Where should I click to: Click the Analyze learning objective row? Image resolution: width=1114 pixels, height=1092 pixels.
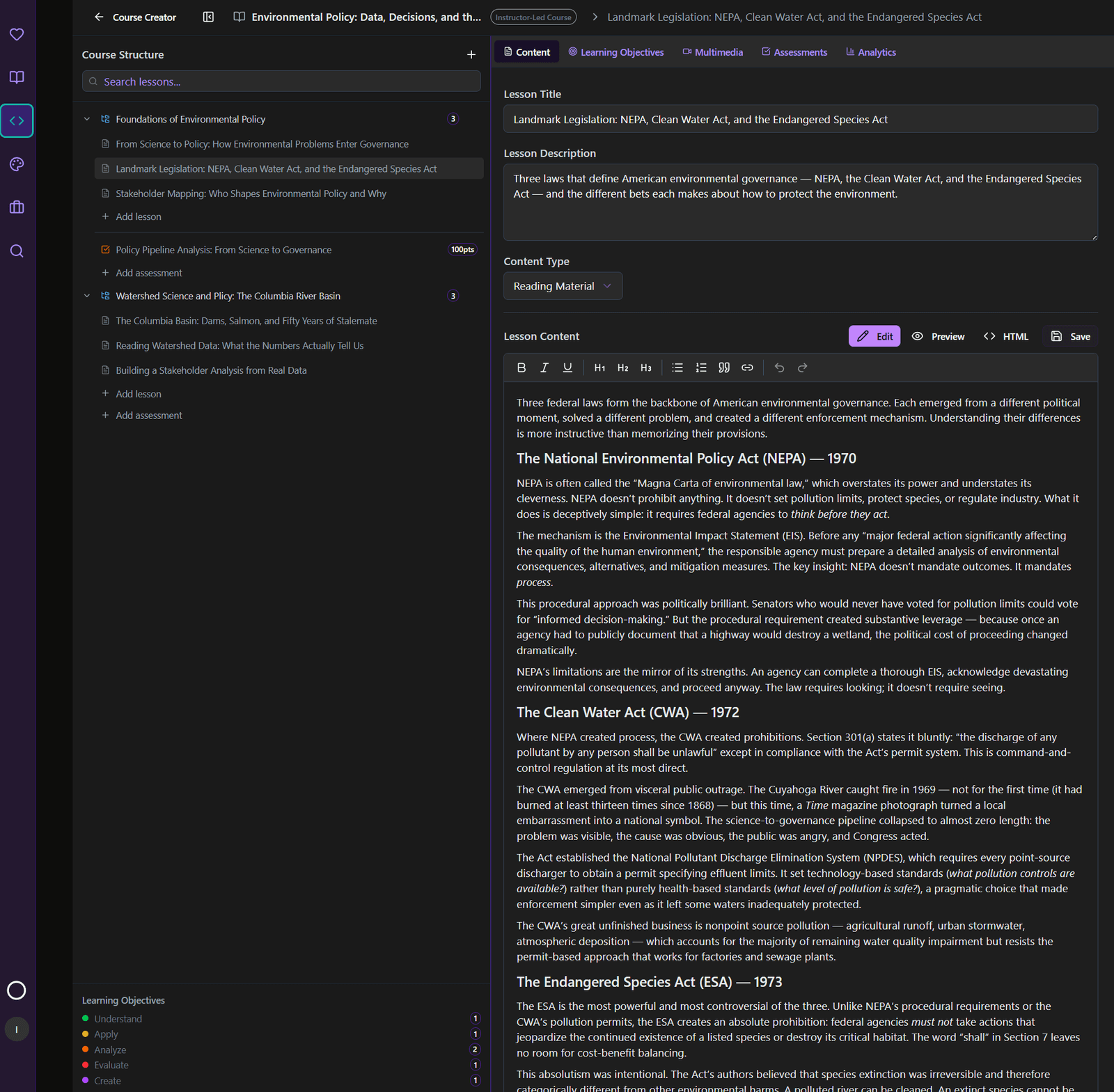(x=281, y=1050)
